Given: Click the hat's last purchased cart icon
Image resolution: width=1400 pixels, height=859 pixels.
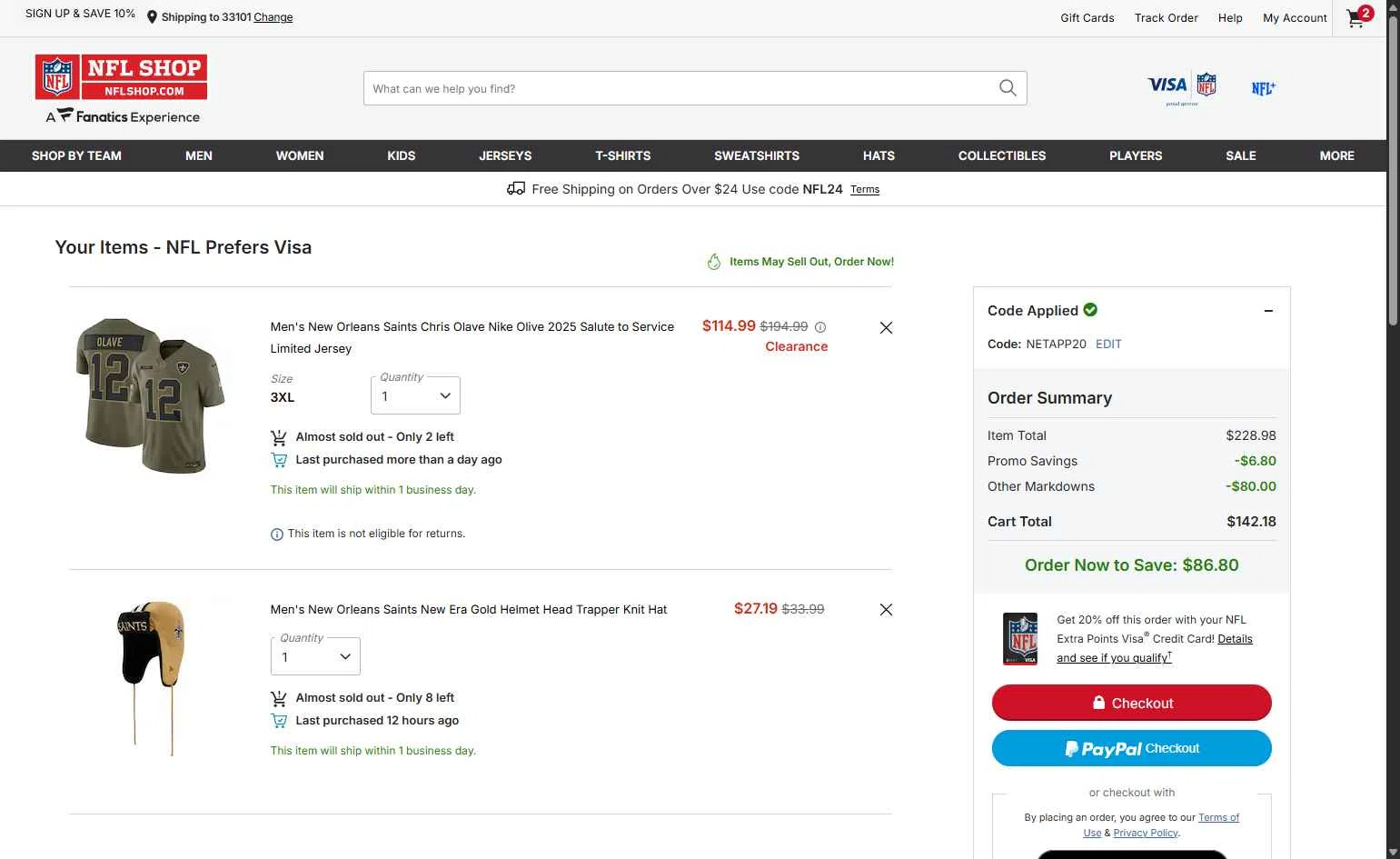Looking at the screenshot, I should click(x=279, y=721).
